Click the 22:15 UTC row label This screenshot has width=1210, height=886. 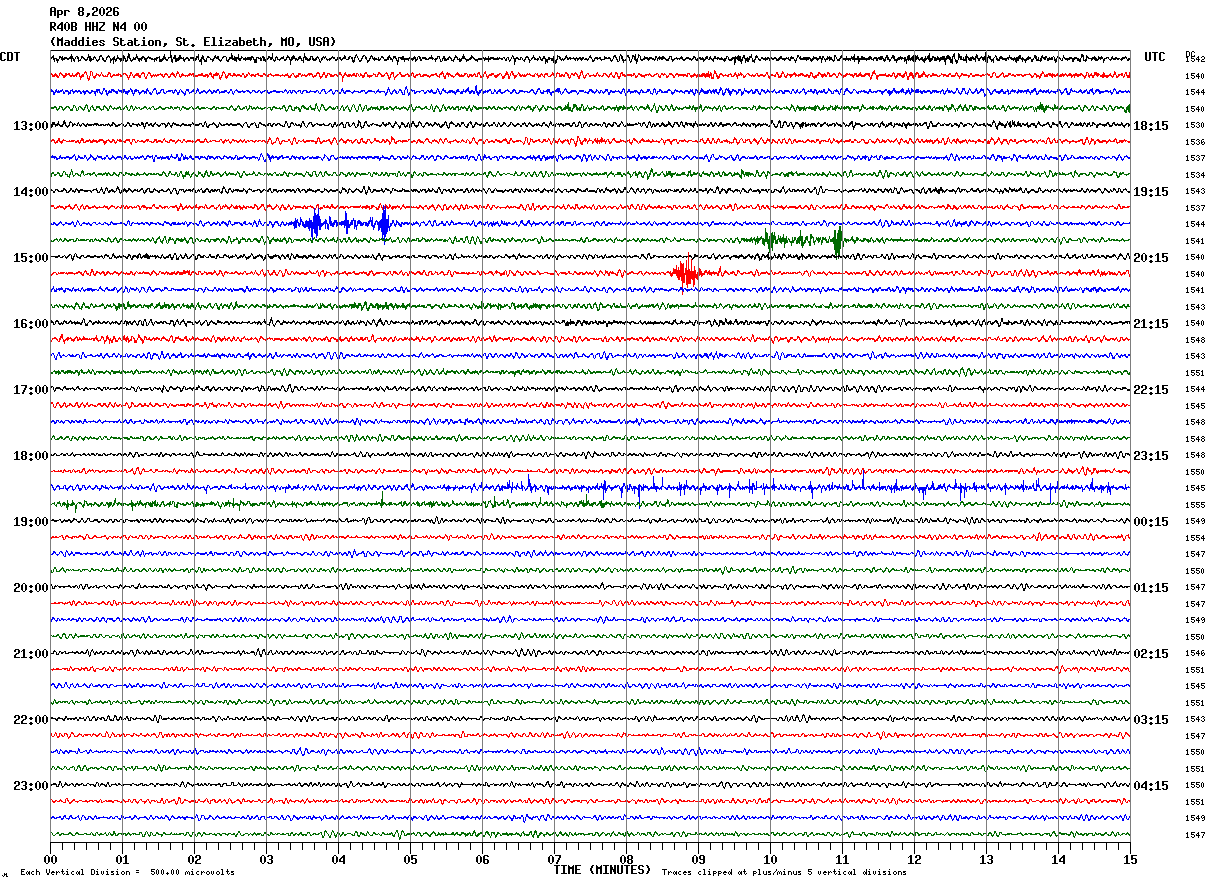click(x=1151, y=389)
